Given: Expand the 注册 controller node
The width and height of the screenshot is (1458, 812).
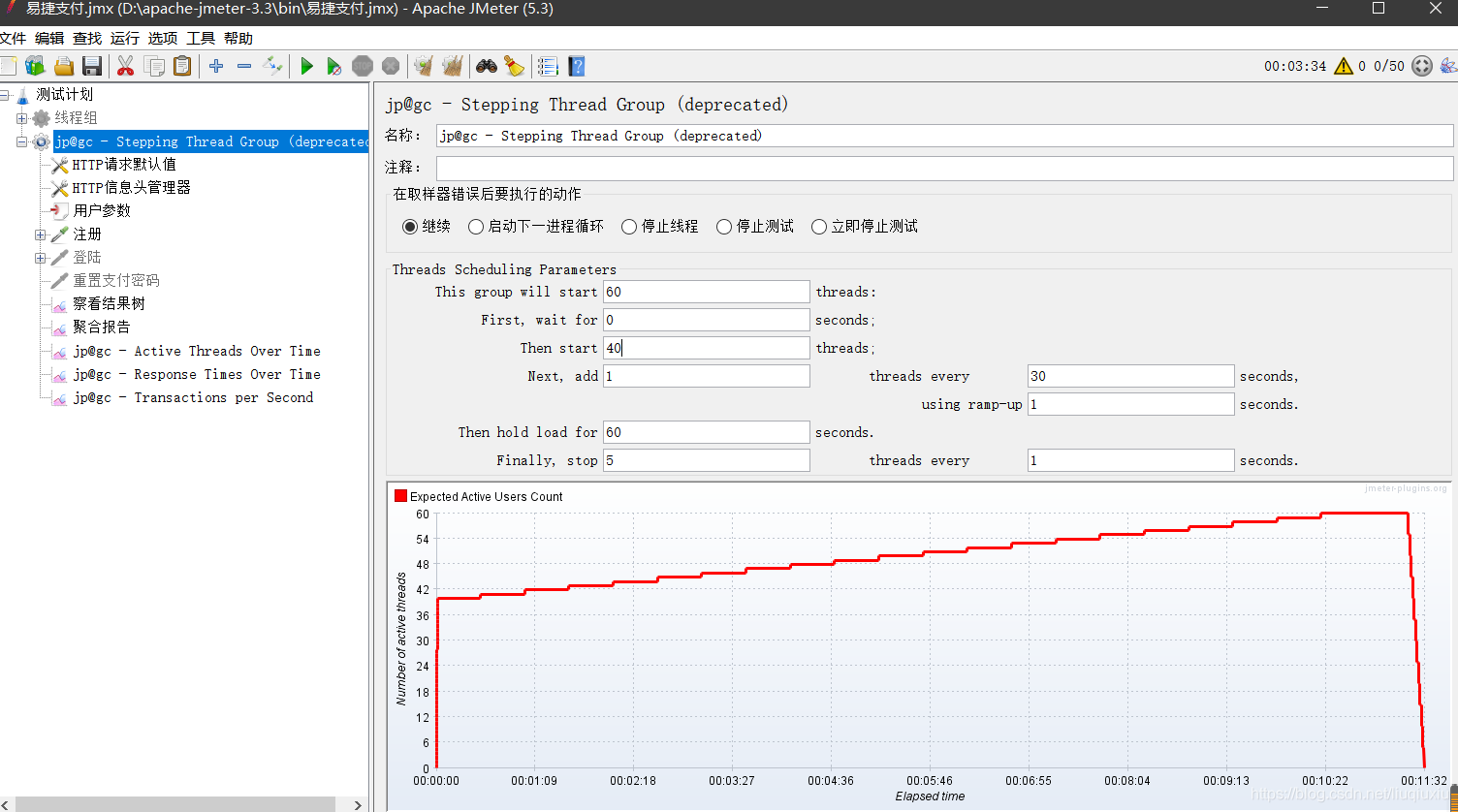Looking at the screenshot, I should coord(40,234).
